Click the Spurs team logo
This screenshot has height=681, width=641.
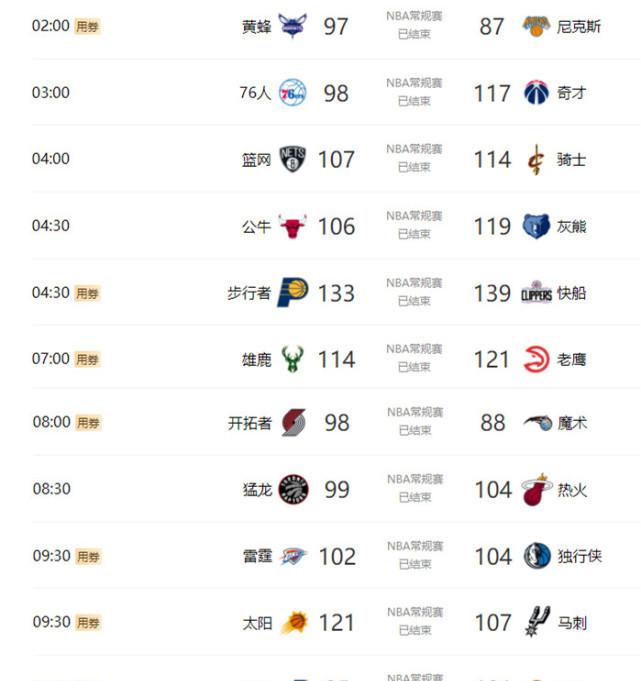[x=537, y=622]
